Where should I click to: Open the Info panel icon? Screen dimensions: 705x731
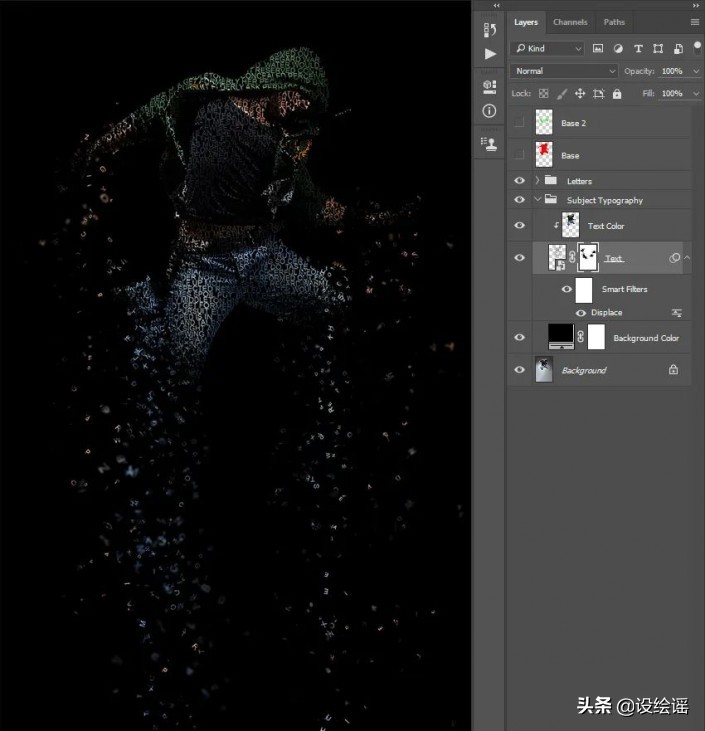coord(489,111)
